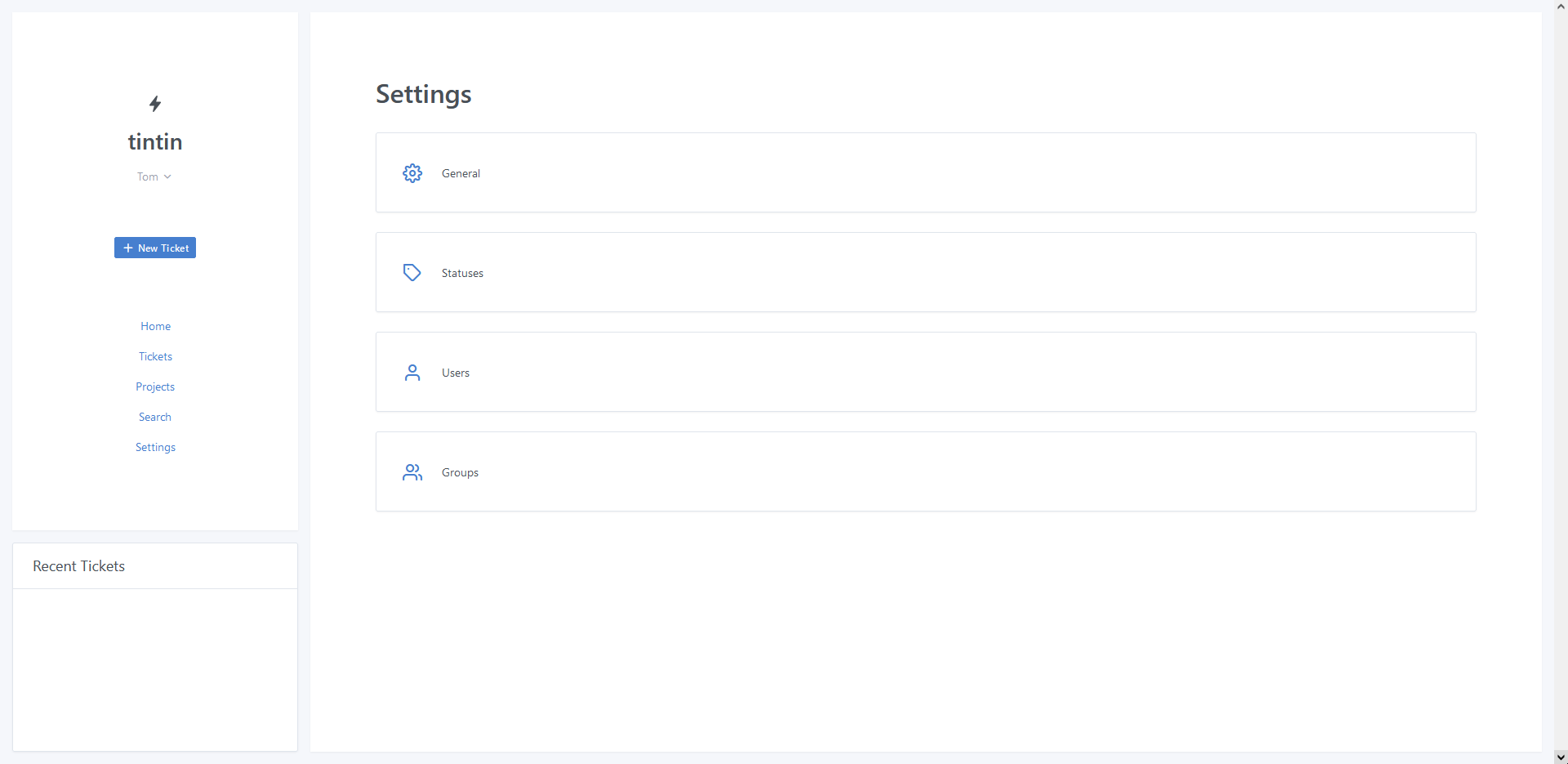The width and height of the screenshot is (1568, 764).
Task: Click the gear icon for General
Action: 412,173
